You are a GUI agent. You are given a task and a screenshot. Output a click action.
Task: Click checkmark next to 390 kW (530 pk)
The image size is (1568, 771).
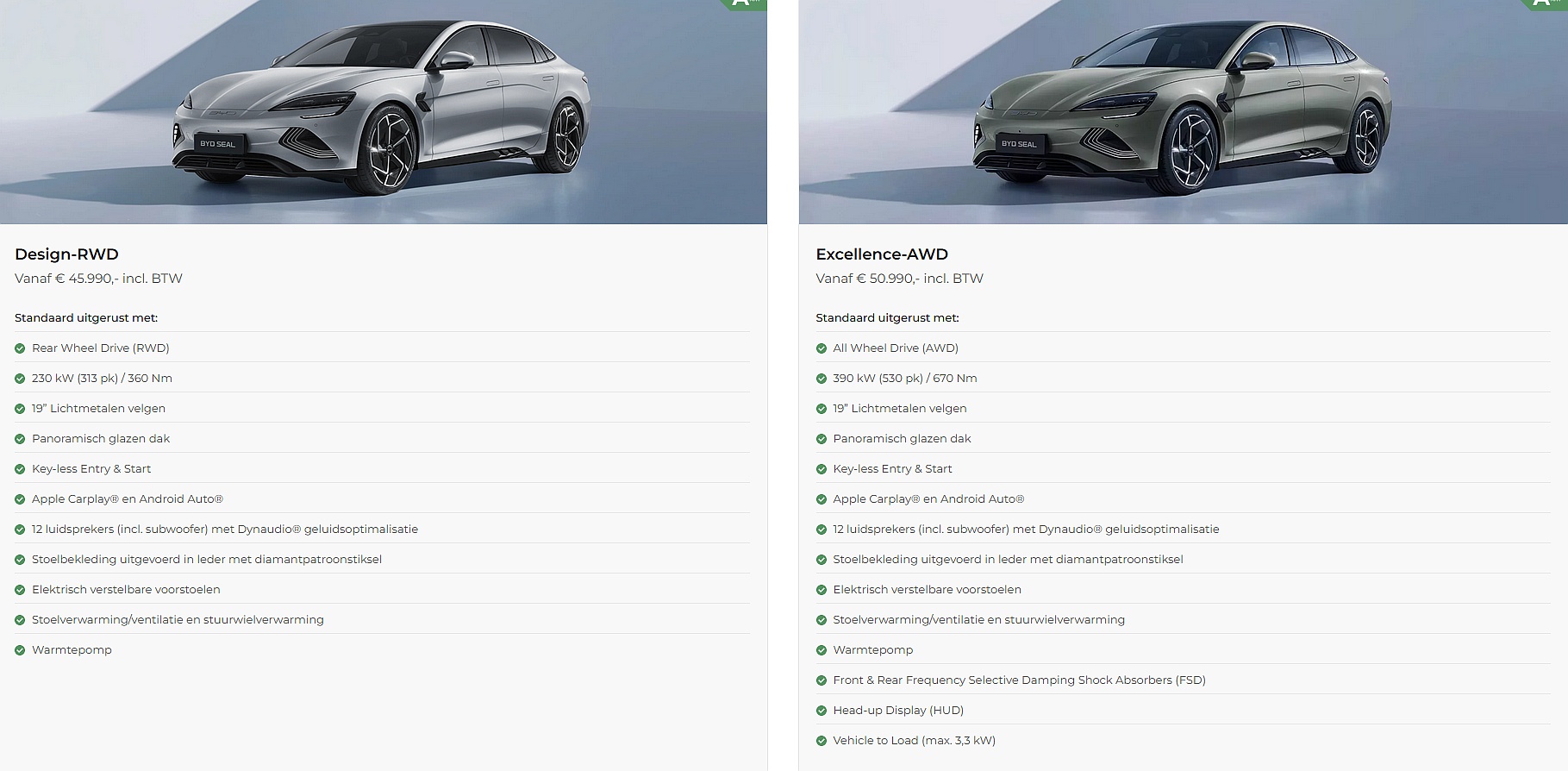pos(821,379)
